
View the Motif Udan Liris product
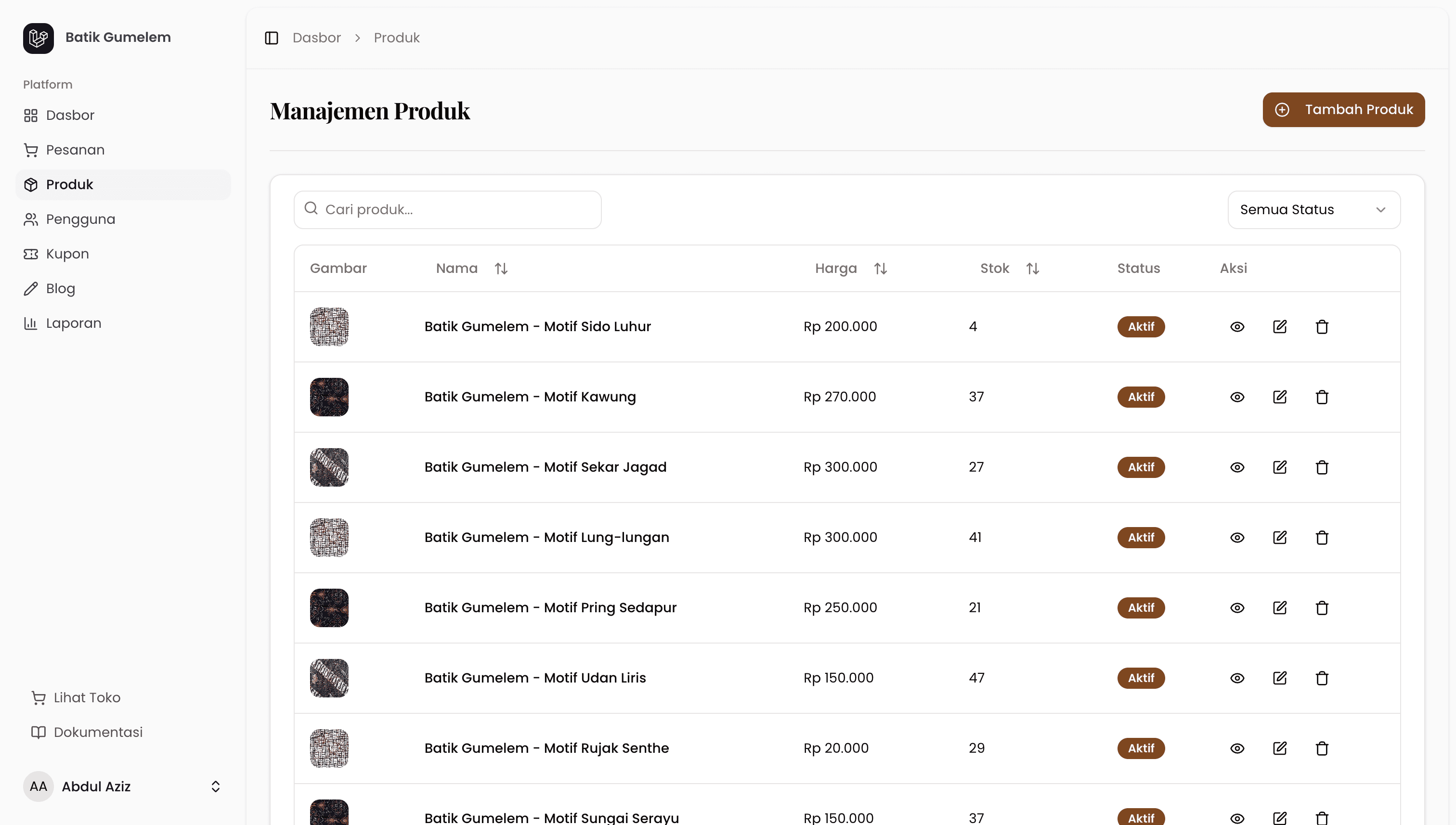[x=1237, y=678]
